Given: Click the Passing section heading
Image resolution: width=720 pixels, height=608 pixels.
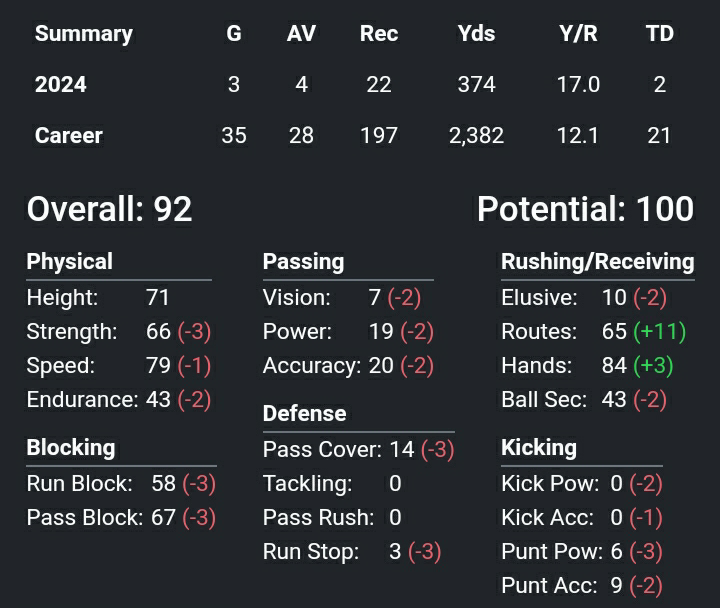Looking at the screenshot, I should (x=303, y=262).
